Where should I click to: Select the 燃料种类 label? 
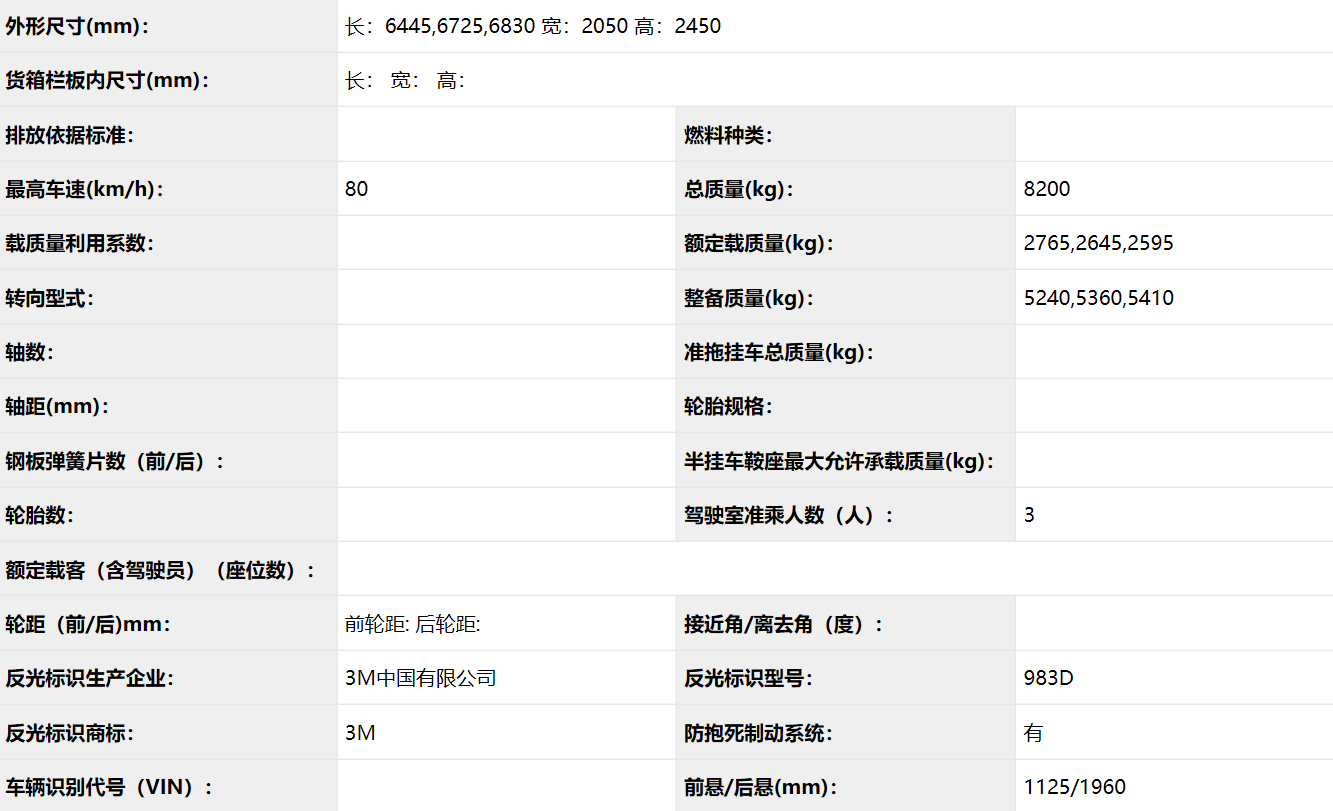tap(728, 135)
